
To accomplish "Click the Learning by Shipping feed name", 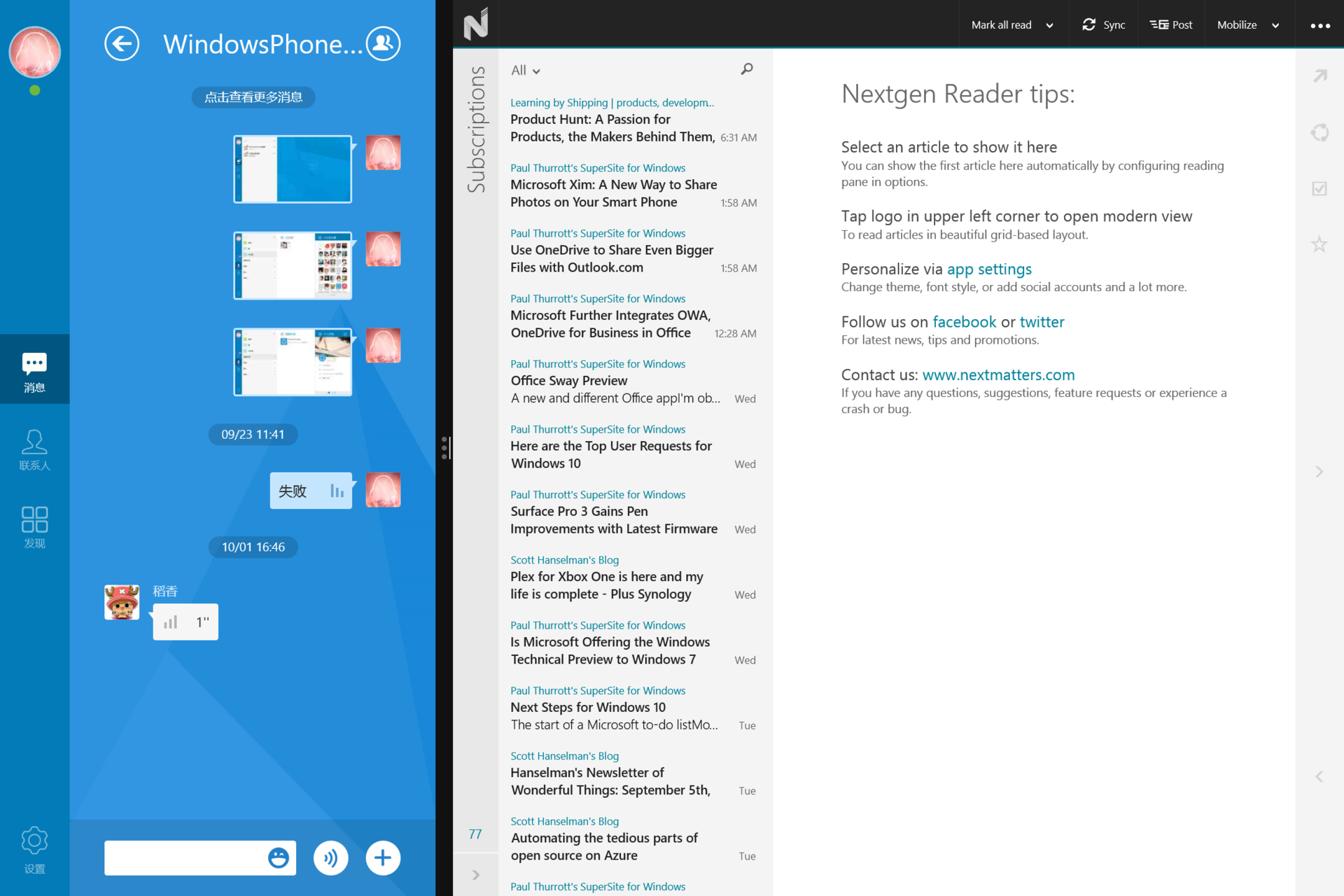I will click(612, 102).
